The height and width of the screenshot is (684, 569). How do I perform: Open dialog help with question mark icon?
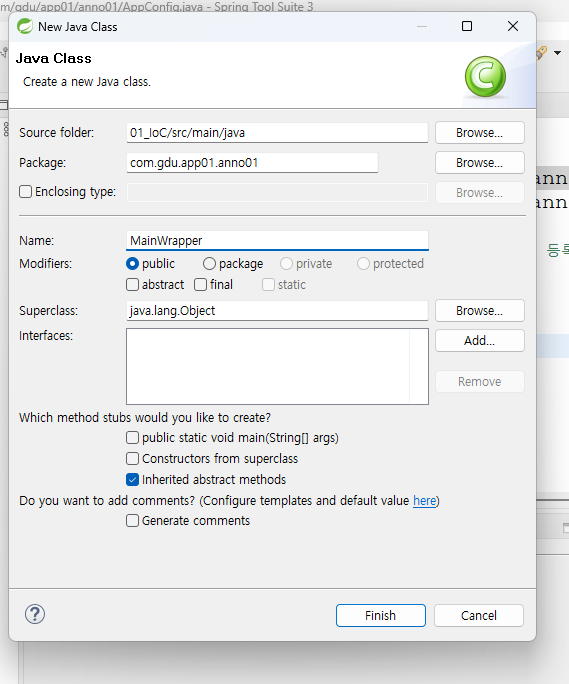[x=35, y=614]
